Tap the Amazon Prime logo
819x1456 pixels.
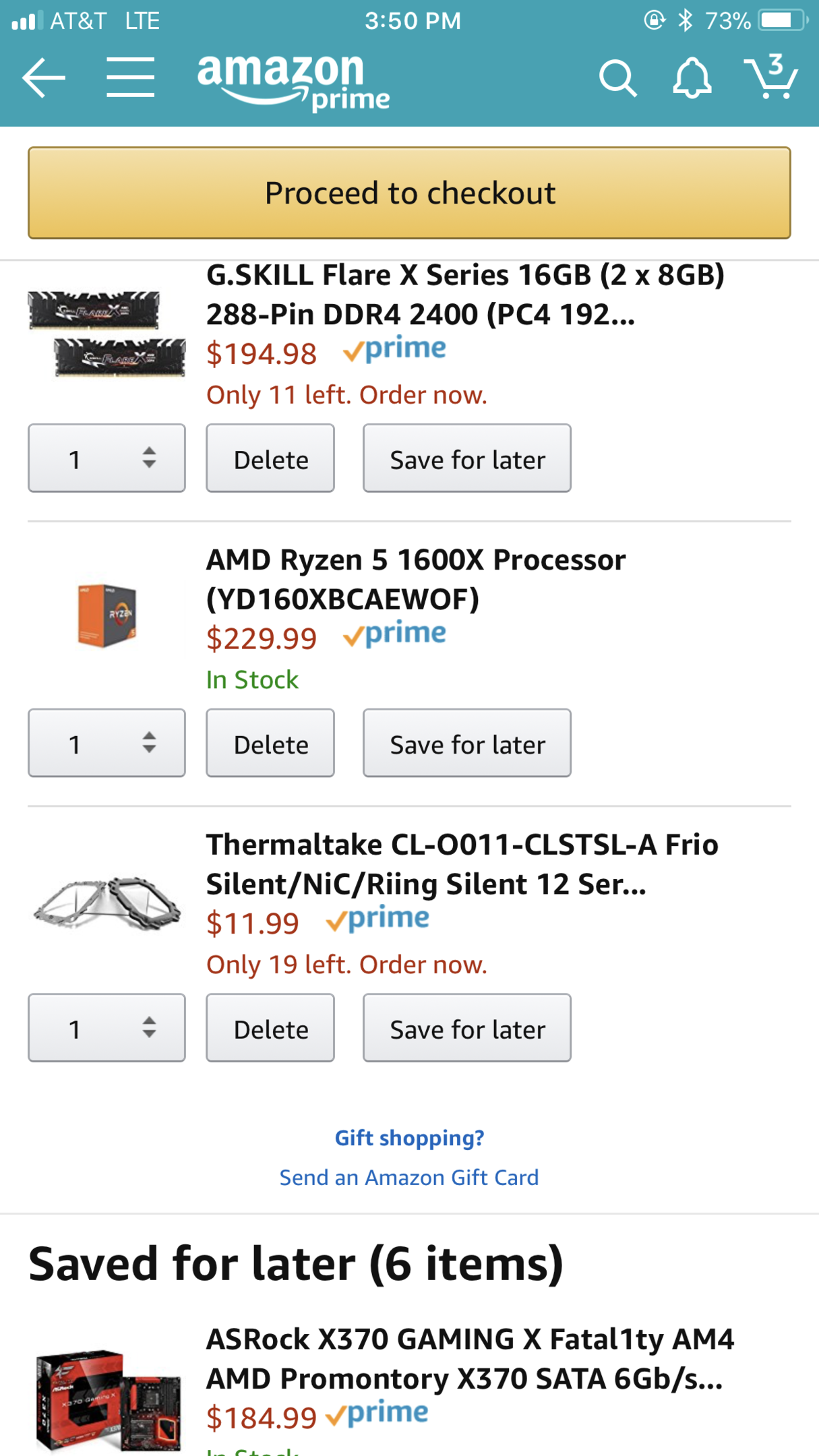click(293, 82)
